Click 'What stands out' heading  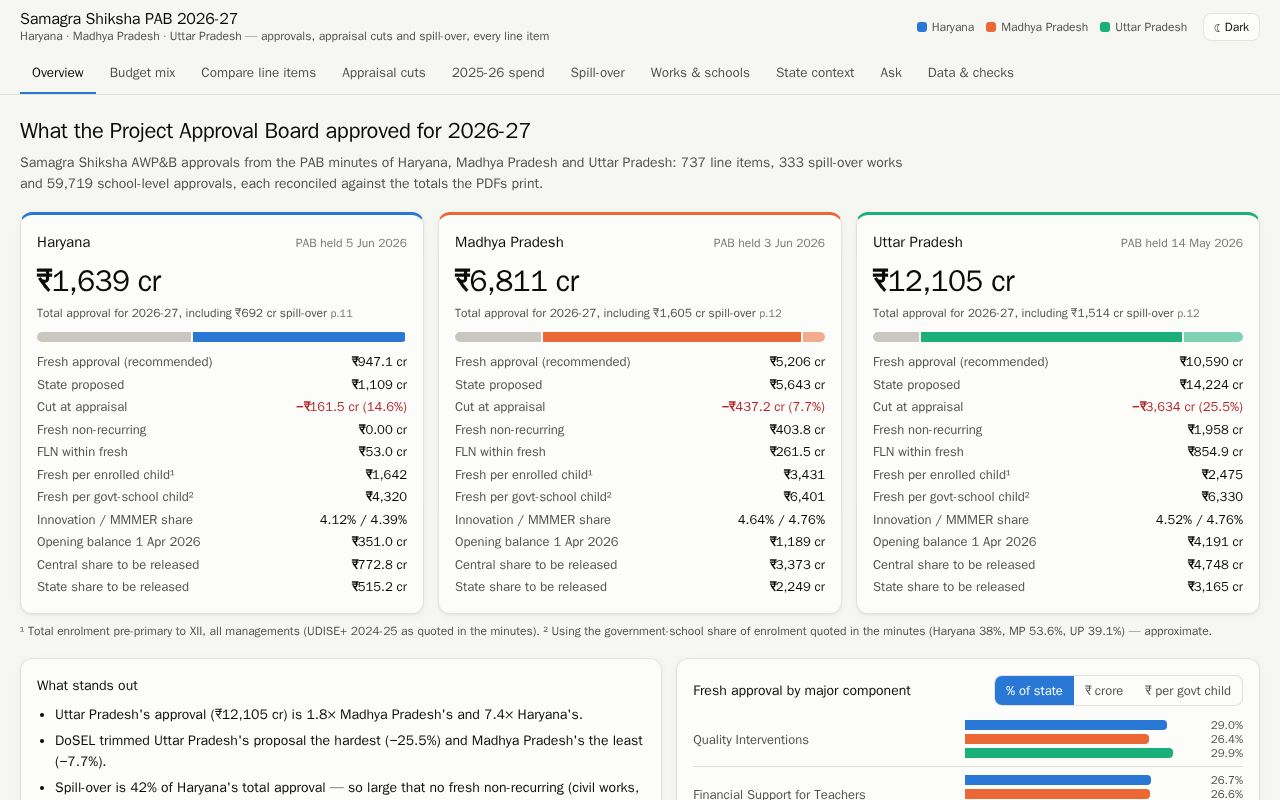click(87, 686)
